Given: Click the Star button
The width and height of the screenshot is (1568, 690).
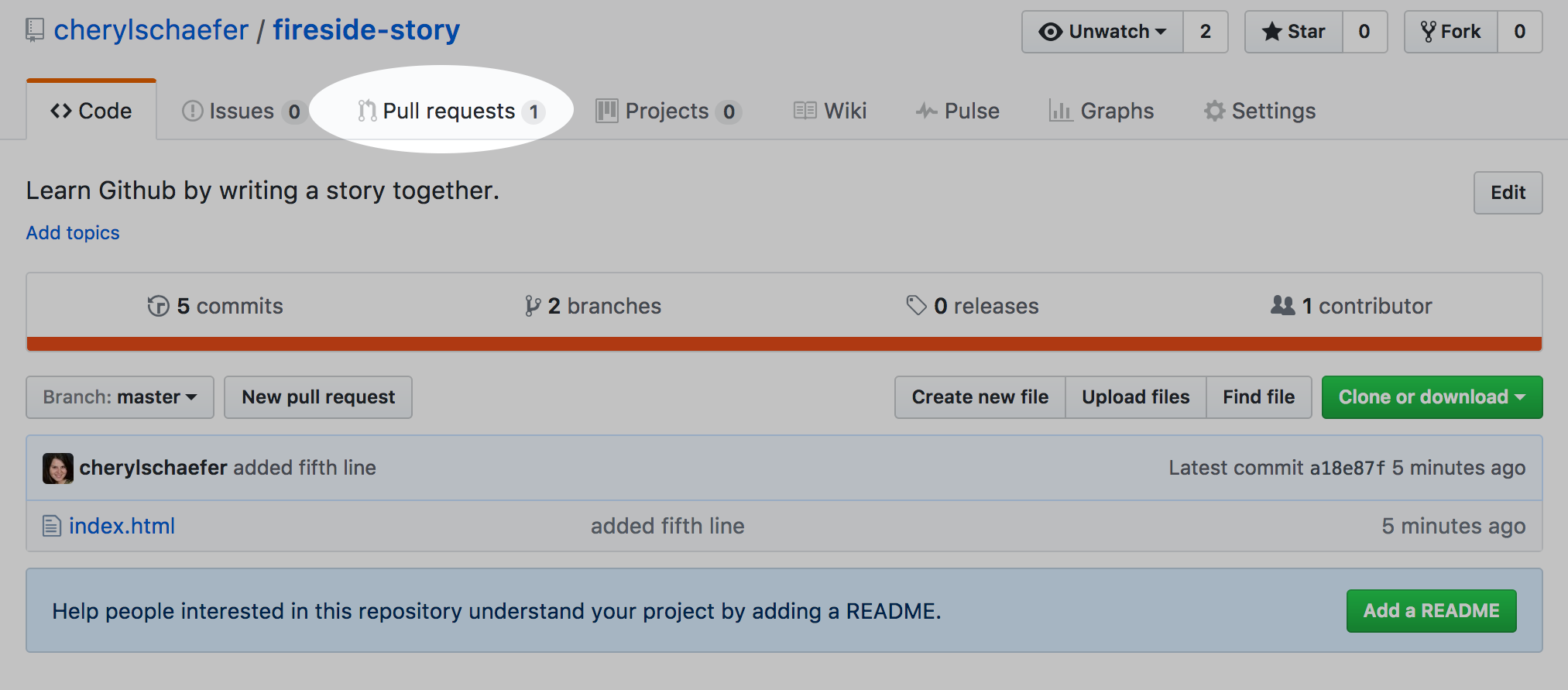Looking at the screenshot, I should pyautogui.click(x=1294, y=32).
